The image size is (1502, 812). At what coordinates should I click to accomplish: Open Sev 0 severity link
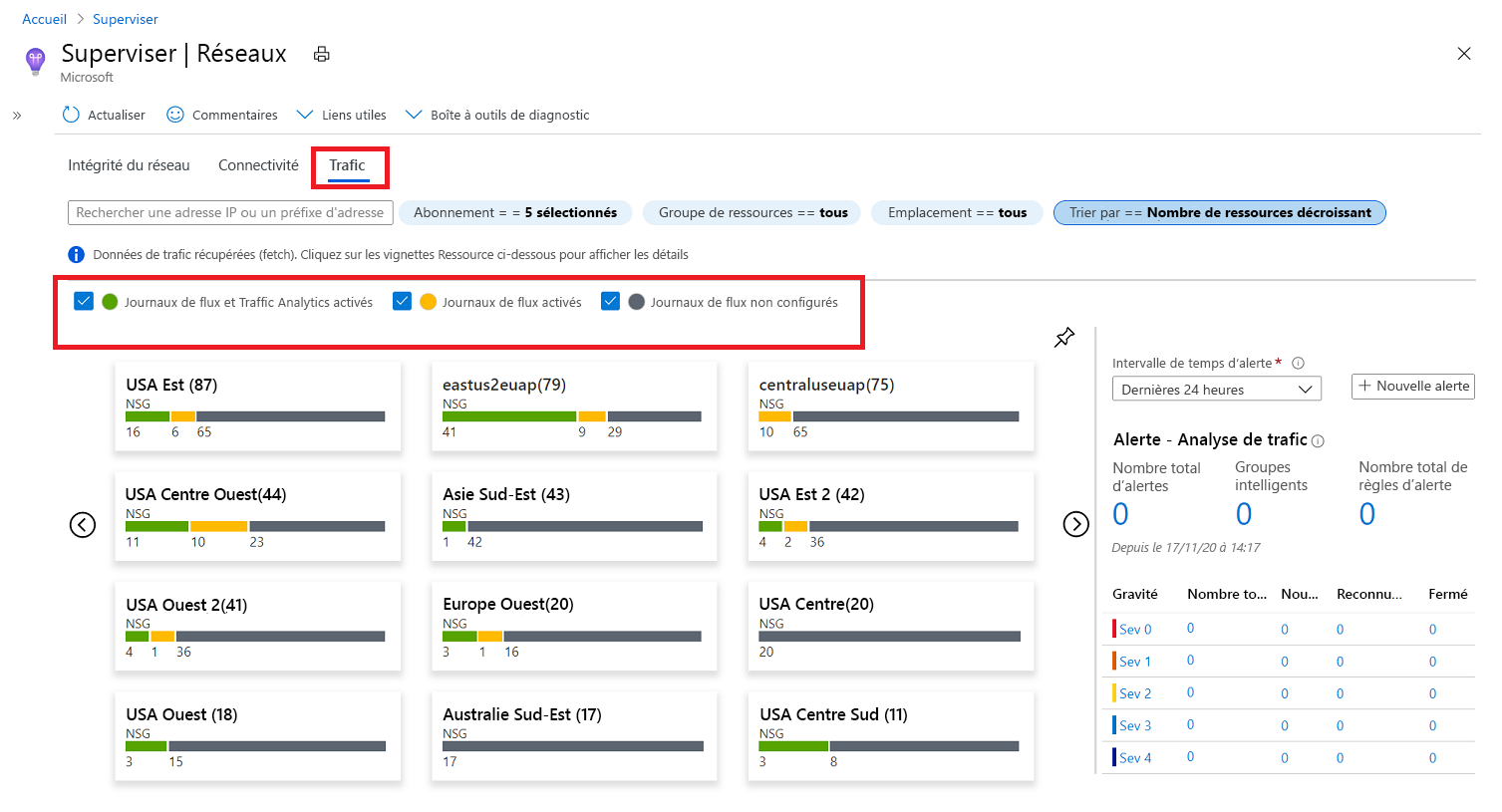tap(1135, 630)
